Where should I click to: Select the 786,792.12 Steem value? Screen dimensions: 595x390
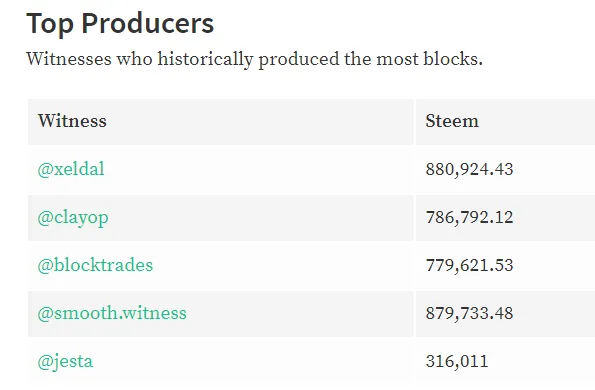(469, 217)
